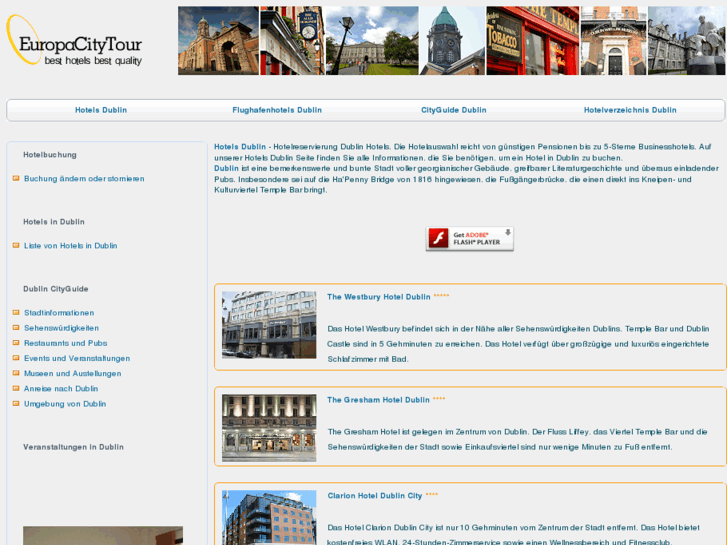Open Liste von Hotels in Dublin link

tap(70, 245)
